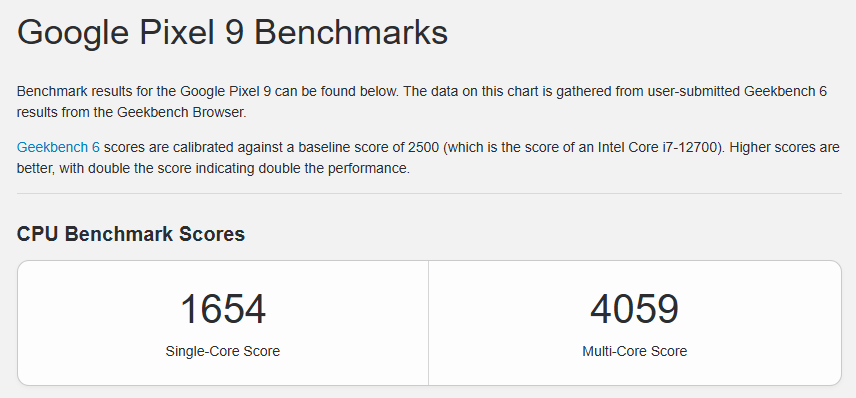Screen dimensions: 856x398
Task: Click the vertical divider between score cards
Action: pos(429,323)
